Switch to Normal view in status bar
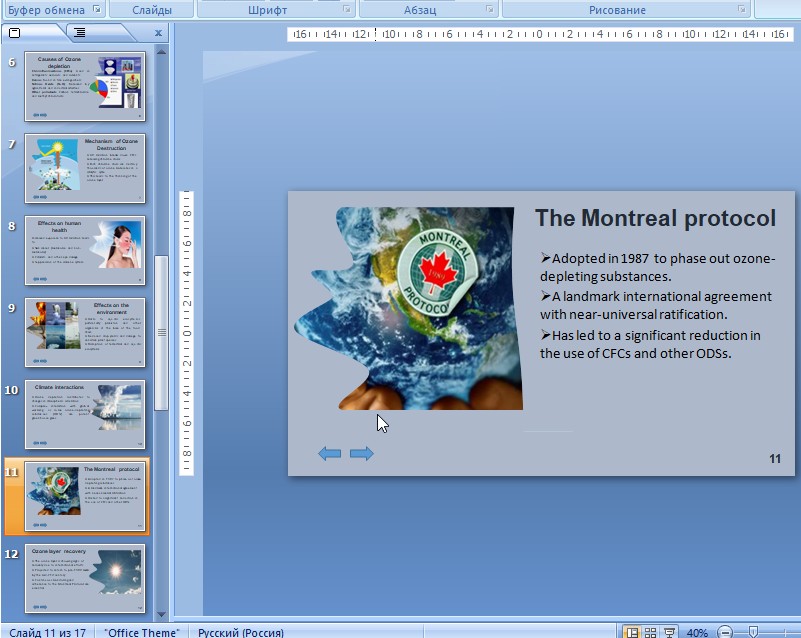Screen dimensions: 801x638 [x=632, y=632]
